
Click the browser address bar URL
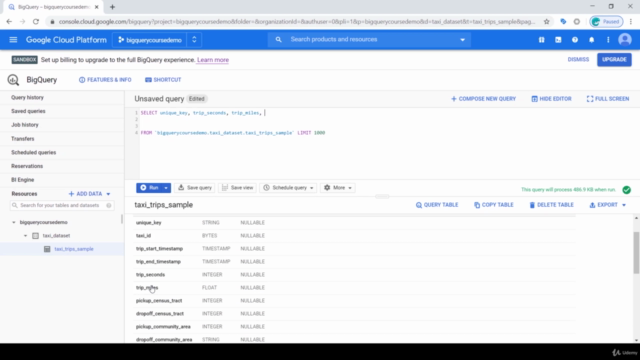pyautogui.click(x=297, y=22)
